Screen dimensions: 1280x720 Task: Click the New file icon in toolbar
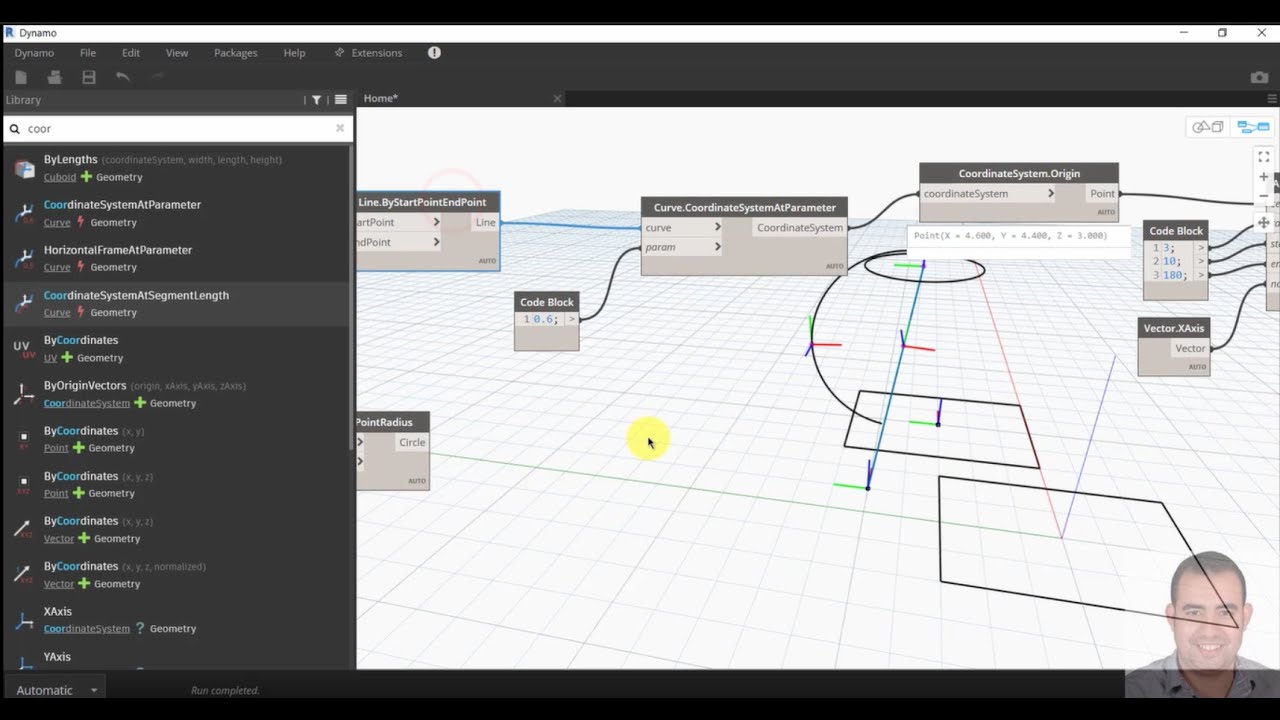(21, 77)
